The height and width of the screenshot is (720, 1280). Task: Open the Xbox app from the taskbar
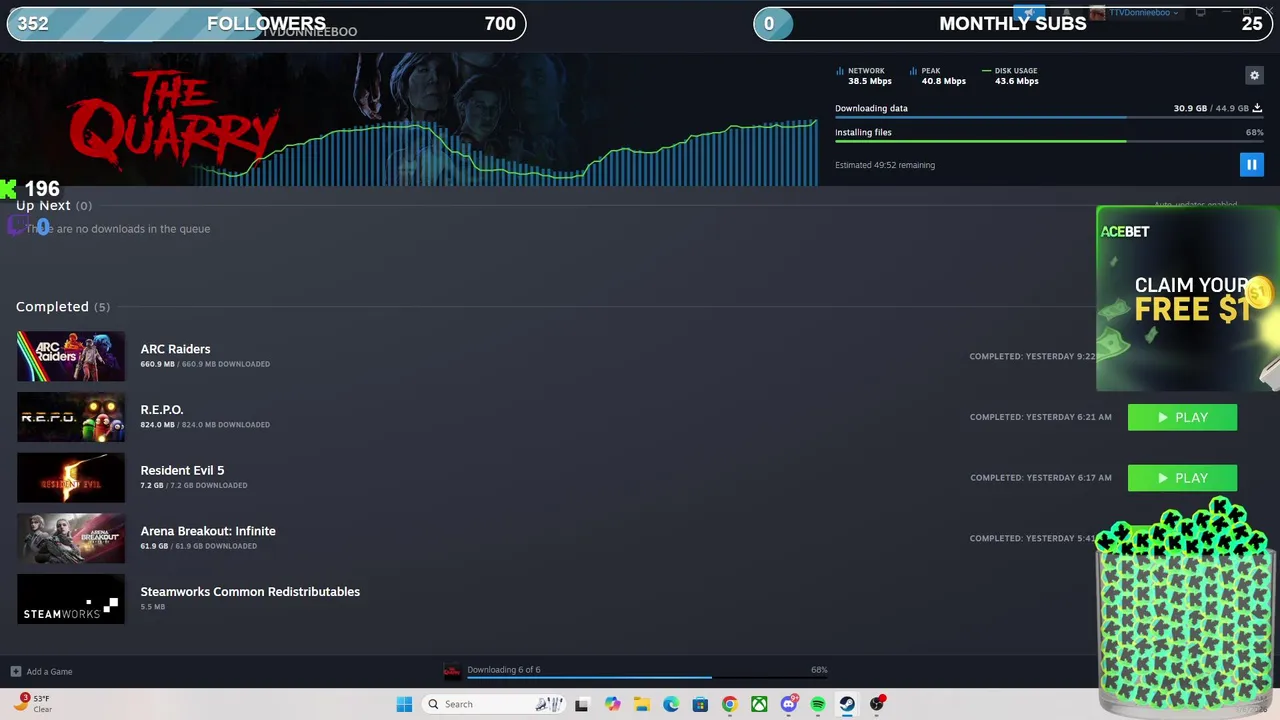click(759, 704)
